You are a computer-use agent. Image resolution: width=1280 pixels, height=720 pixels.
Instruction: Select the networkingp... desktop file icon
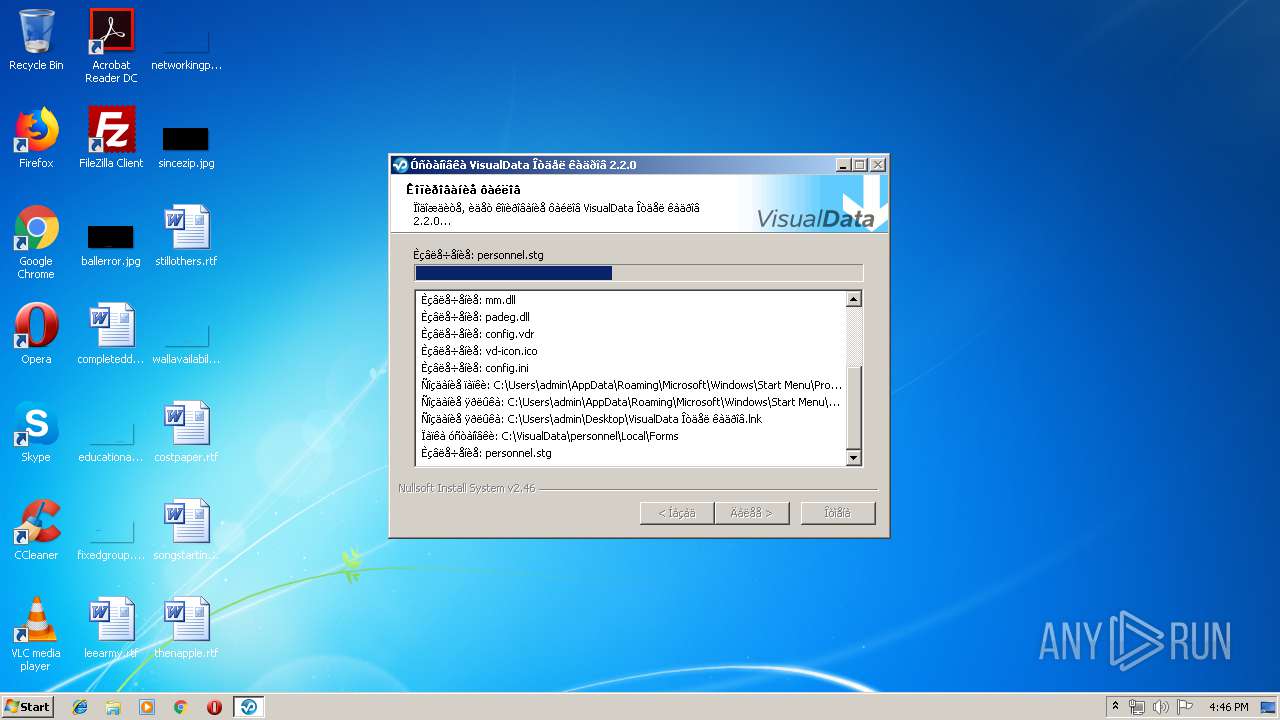[186, 45]
